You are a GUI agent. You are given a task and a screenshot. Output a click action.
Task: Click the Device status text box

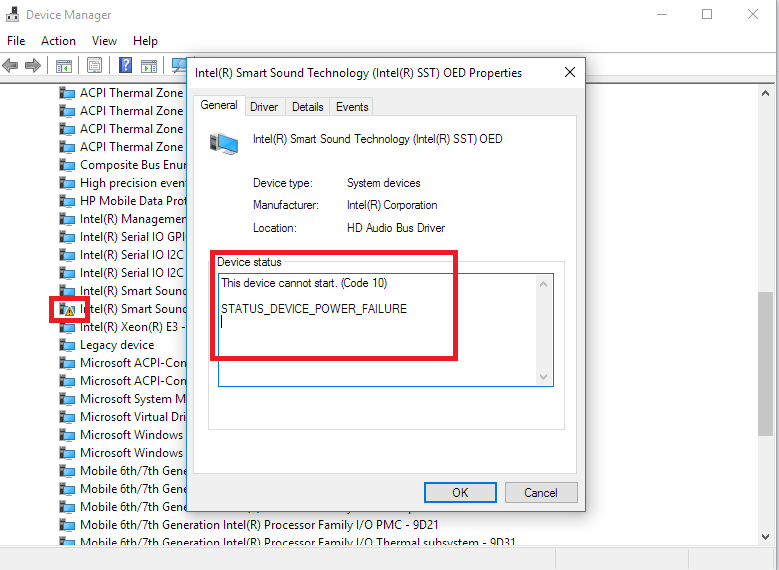point(378,330)
